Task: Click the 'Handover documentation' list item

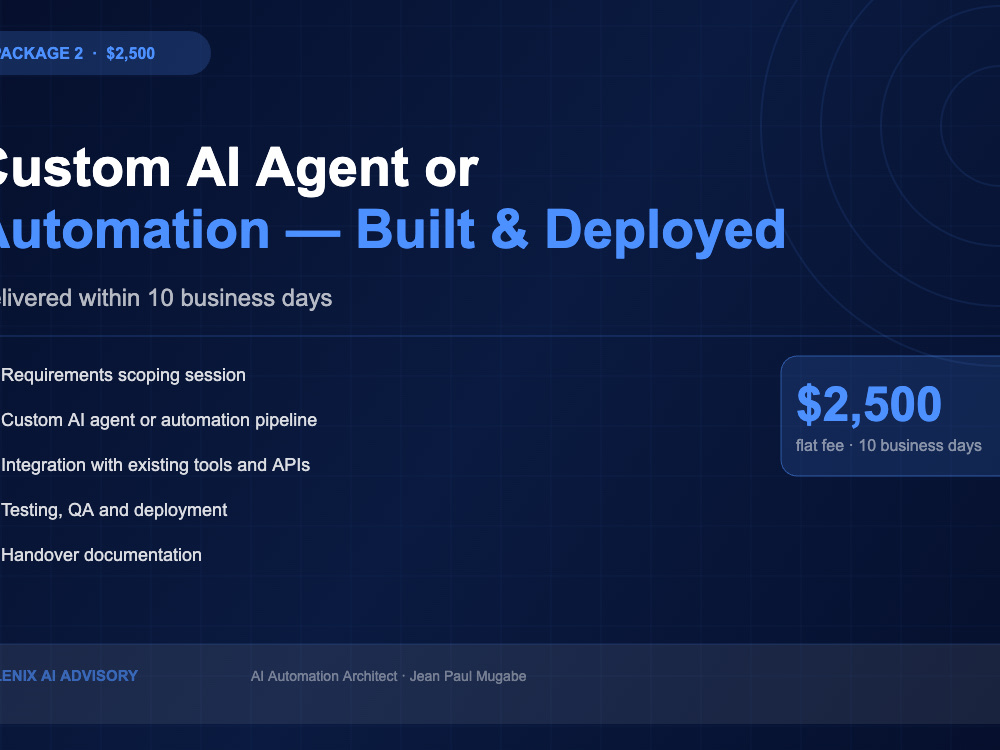Action: 101,555
